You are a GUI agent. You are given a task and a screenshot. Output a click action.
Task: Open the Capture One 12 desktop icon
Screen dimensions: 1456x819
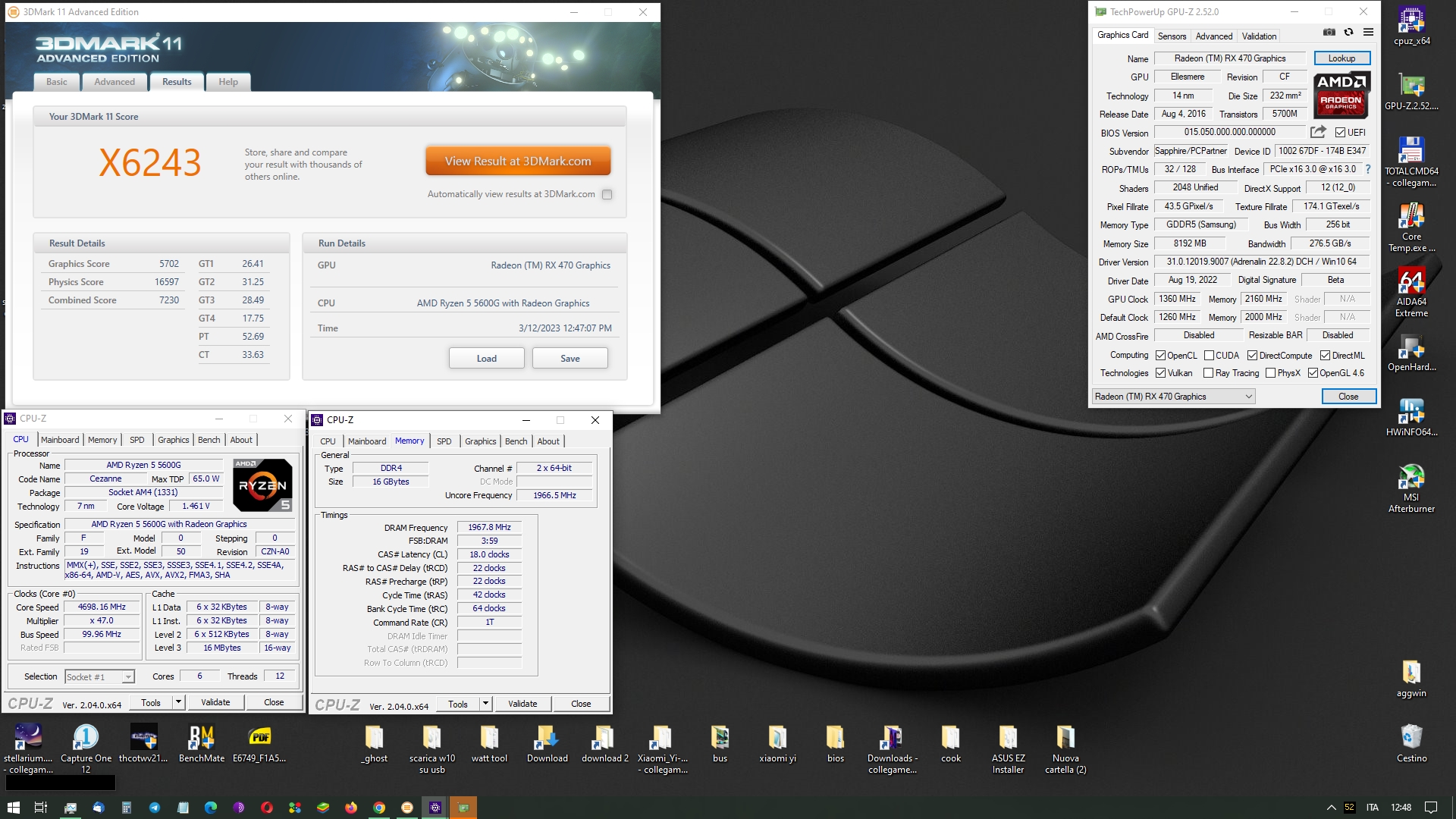pos(86,748)
